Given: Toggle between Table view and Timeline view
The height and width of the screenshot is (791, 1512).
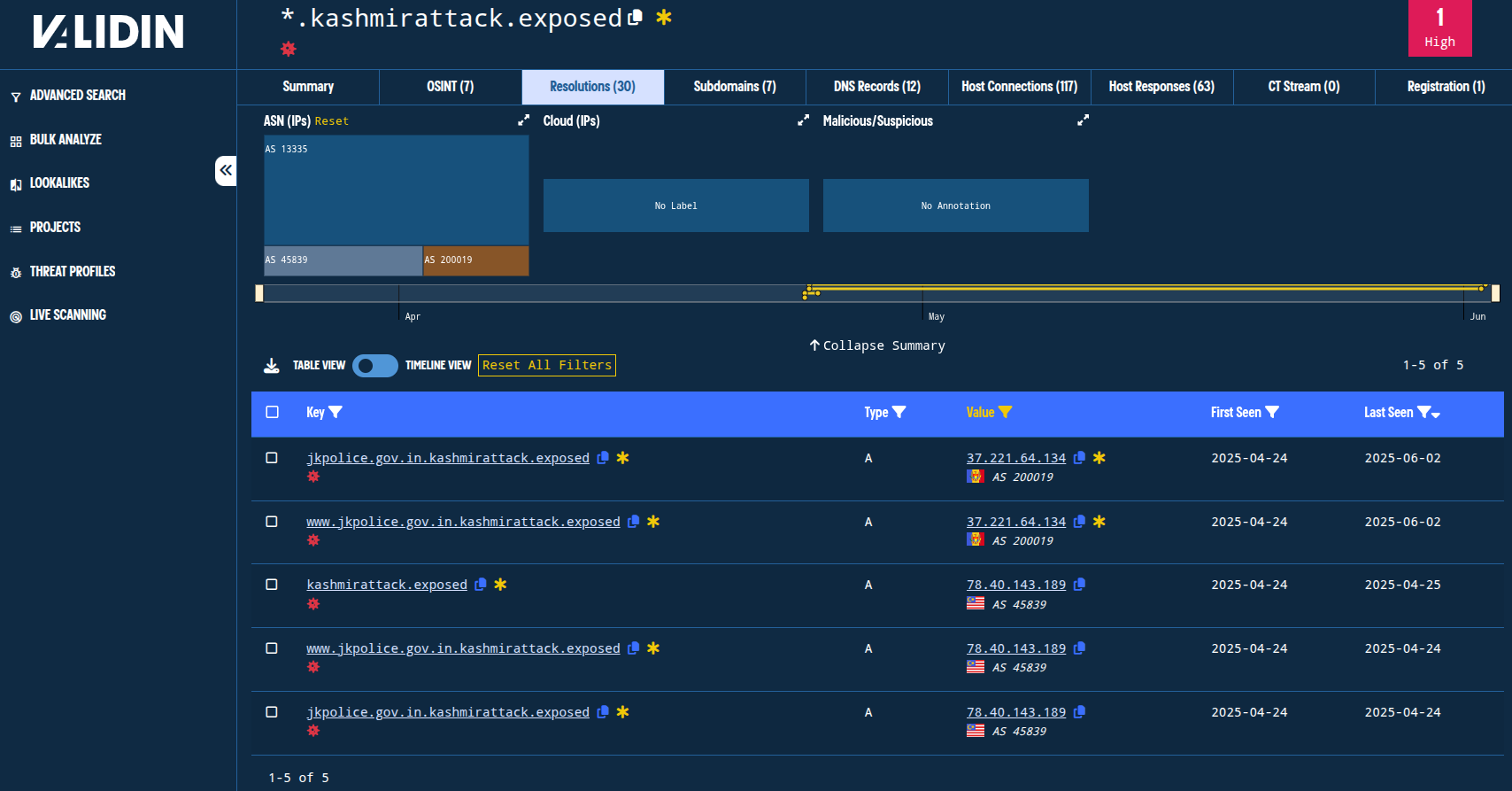Looking at the screenshot, I should (x=375, y=366).
